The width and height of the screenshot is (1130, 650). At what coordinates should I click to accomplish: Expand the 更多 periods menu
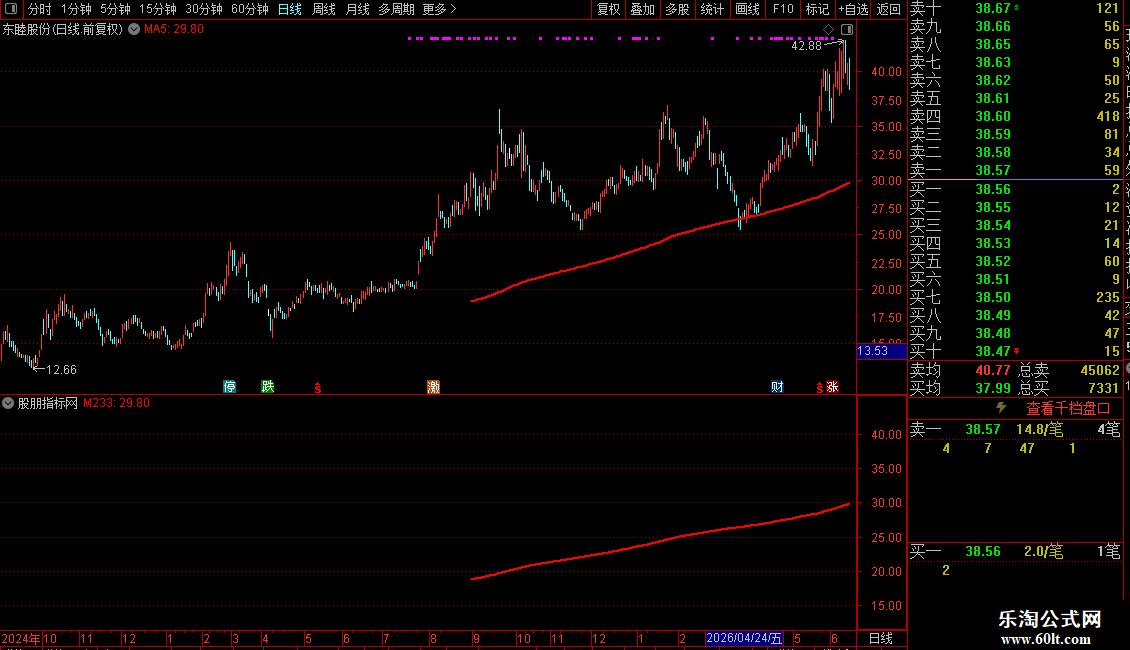(439, 9)
